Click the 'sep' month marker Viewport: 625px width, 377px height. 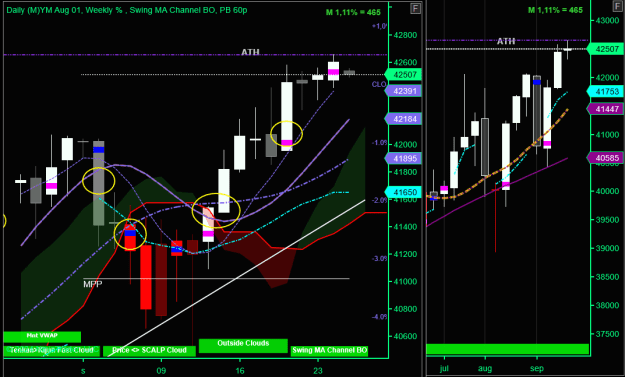click(x=537, y=369)
